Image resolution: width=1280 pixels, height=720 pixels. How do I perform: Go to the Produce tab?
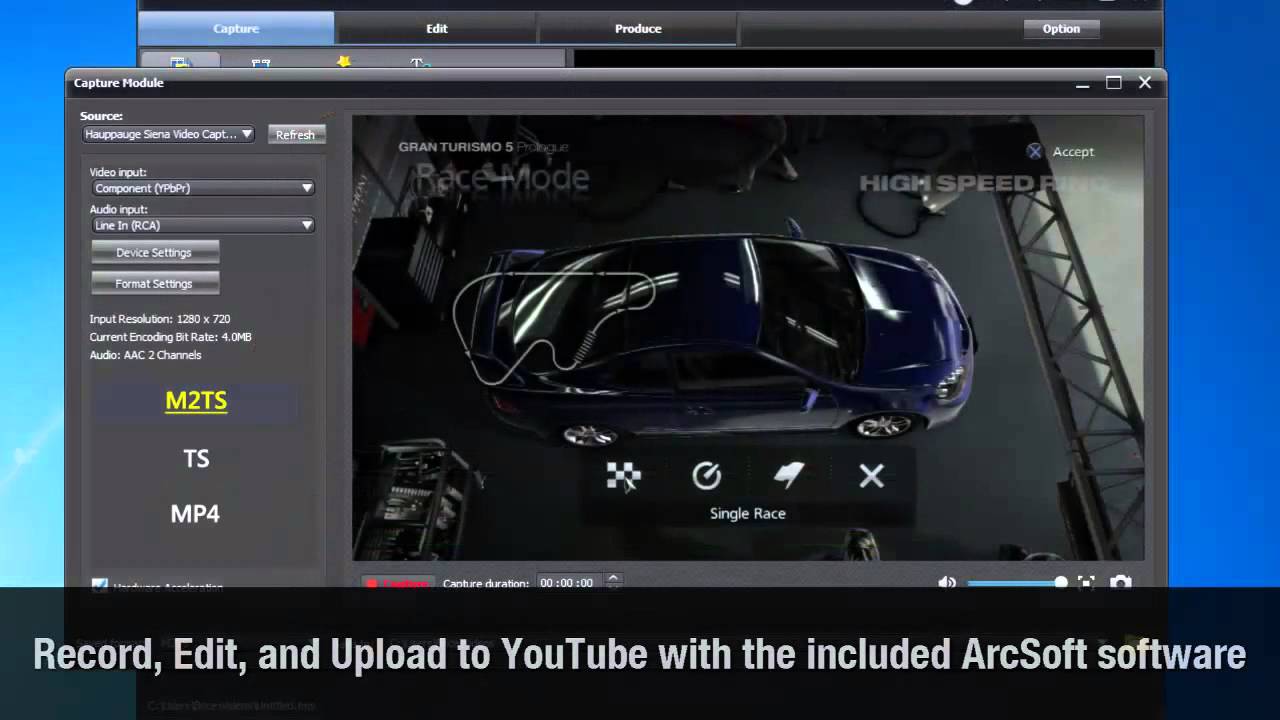point(638,29)
